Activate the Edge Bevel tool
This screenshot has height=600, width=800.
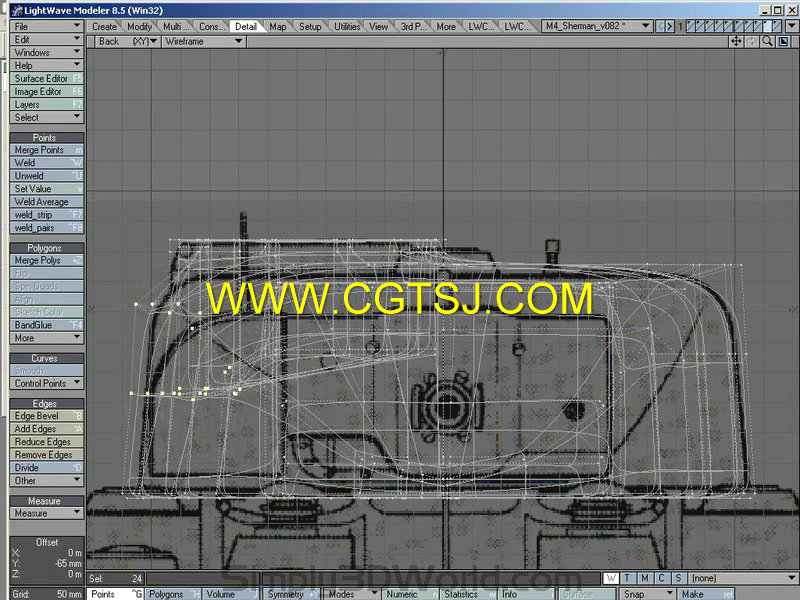(x=47, y=416)
